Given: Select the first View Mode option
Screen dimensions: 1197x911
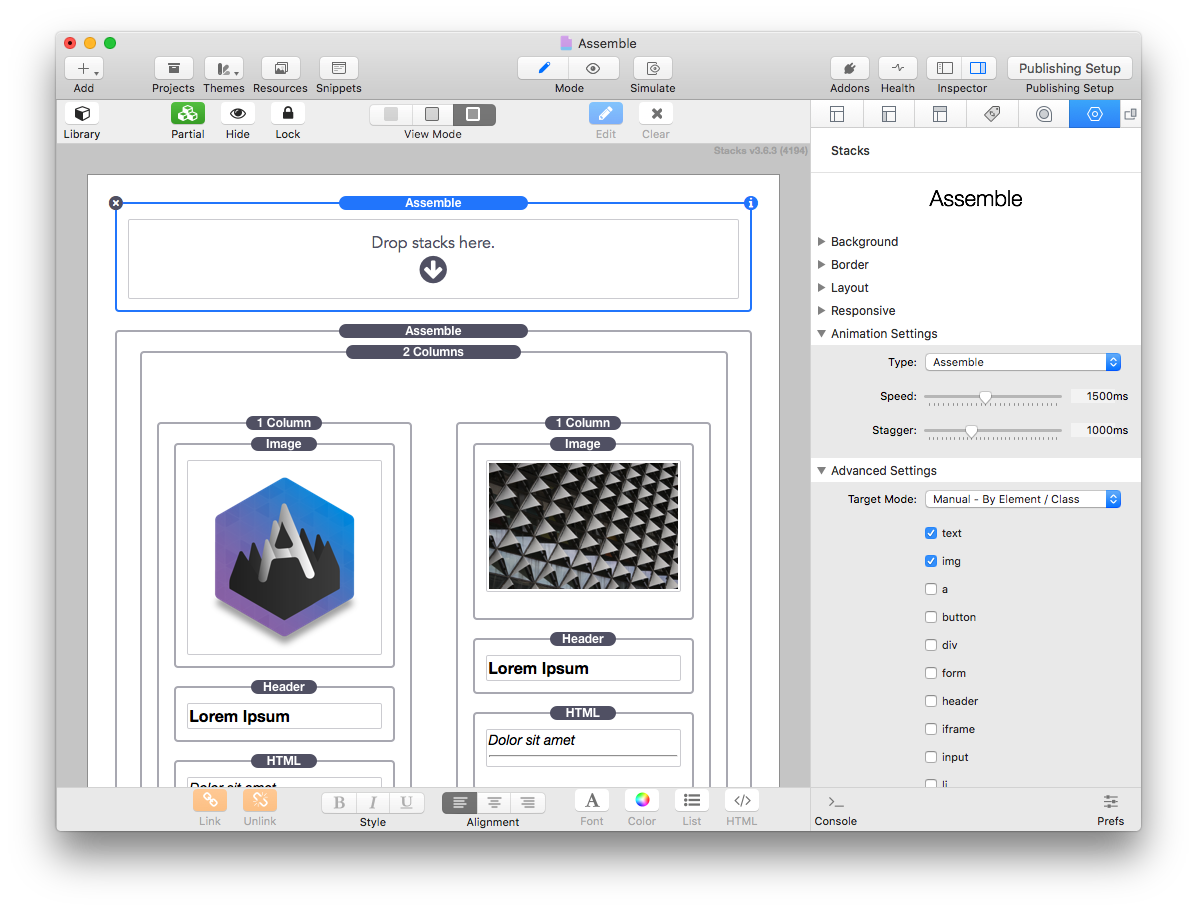Looking at the screenshot, I should coord(391,115).
